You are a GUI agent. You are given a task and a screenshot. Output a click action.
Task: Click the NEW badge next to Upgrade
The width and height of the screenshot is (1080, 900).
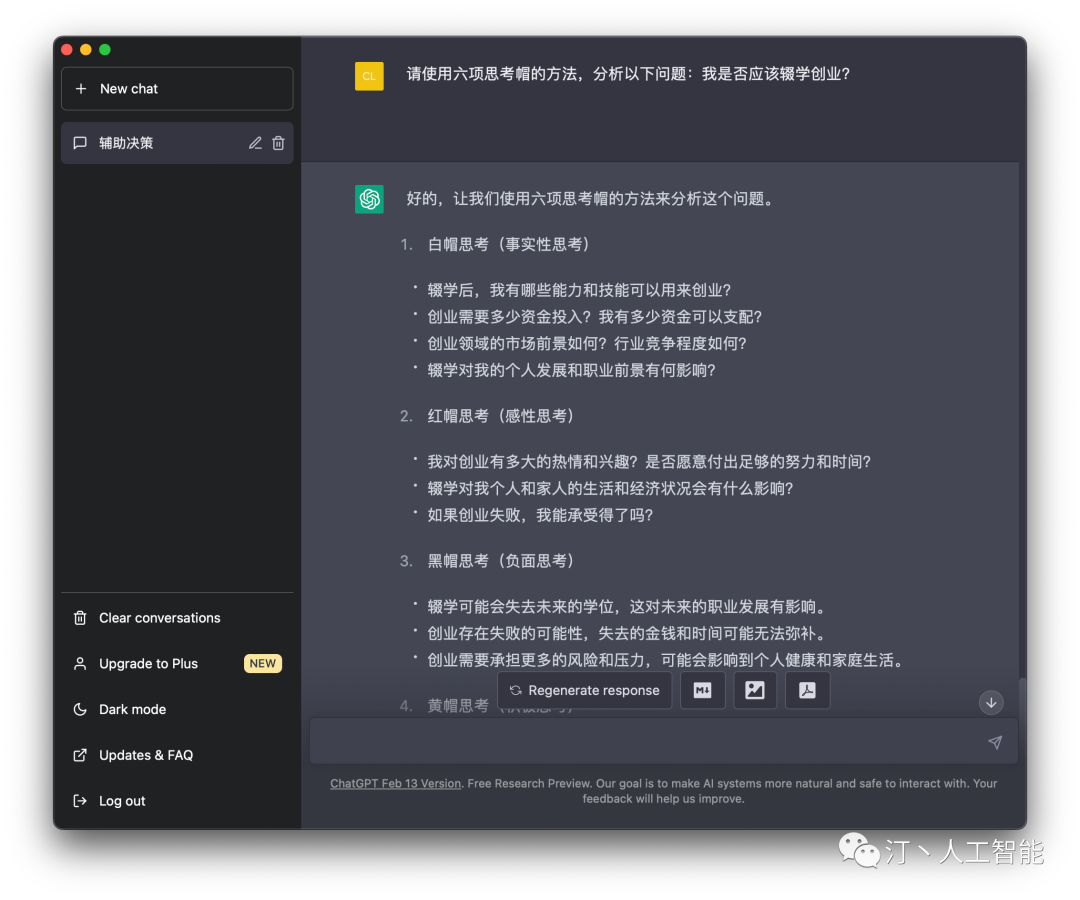[x=262, y=664]
